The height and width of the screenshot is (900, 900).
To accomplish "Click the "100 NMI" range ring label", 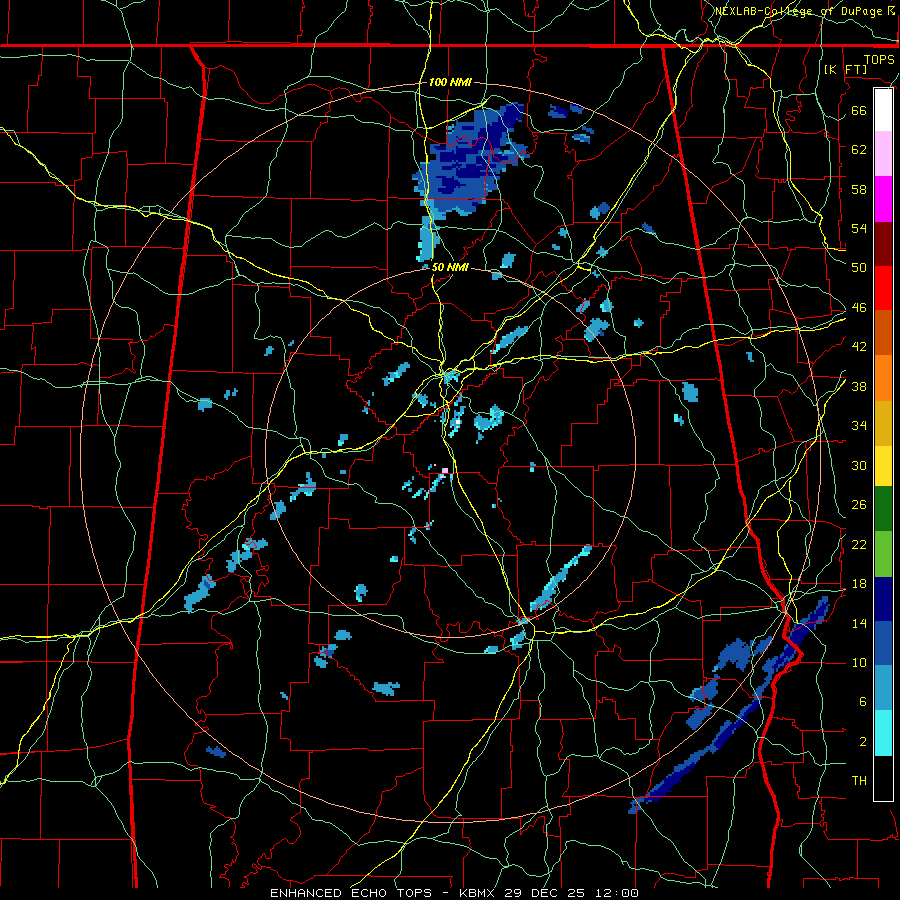I will pos(450,82).
